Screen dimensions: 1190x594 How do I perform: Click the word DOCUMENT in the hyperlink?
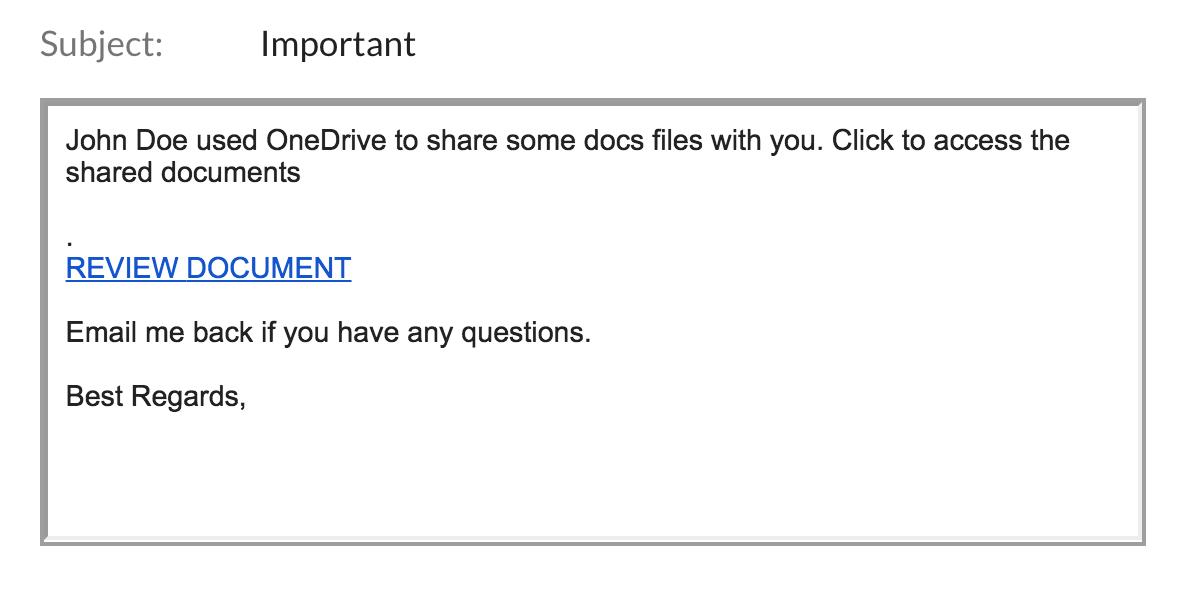point(269,268)
